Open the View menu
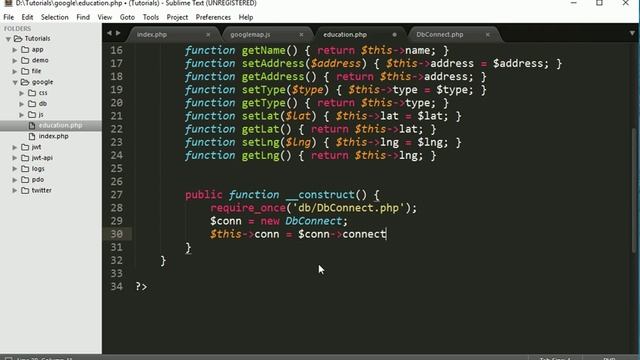The width and height of the screenshot is (640, 360). (104, 17)
